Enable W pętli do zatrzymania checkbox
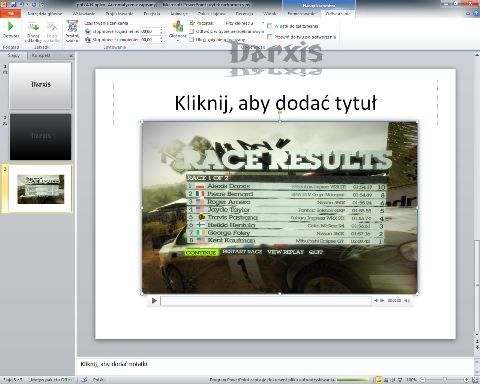The width and height of the screenshot is (480, 384). 270,26
